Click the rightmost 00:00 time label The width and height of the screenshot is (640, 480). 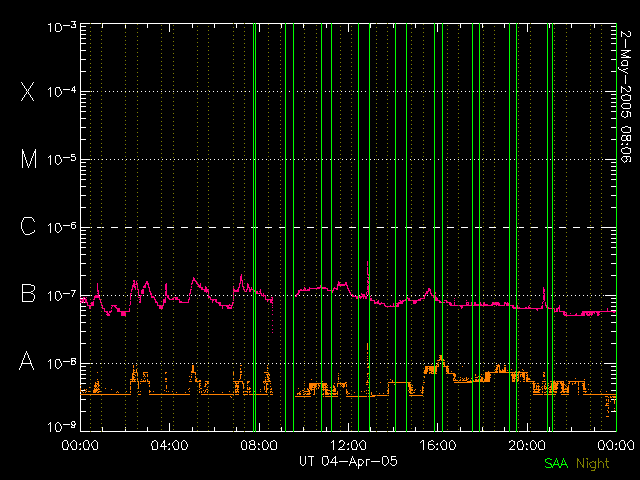tap(616, 445)
